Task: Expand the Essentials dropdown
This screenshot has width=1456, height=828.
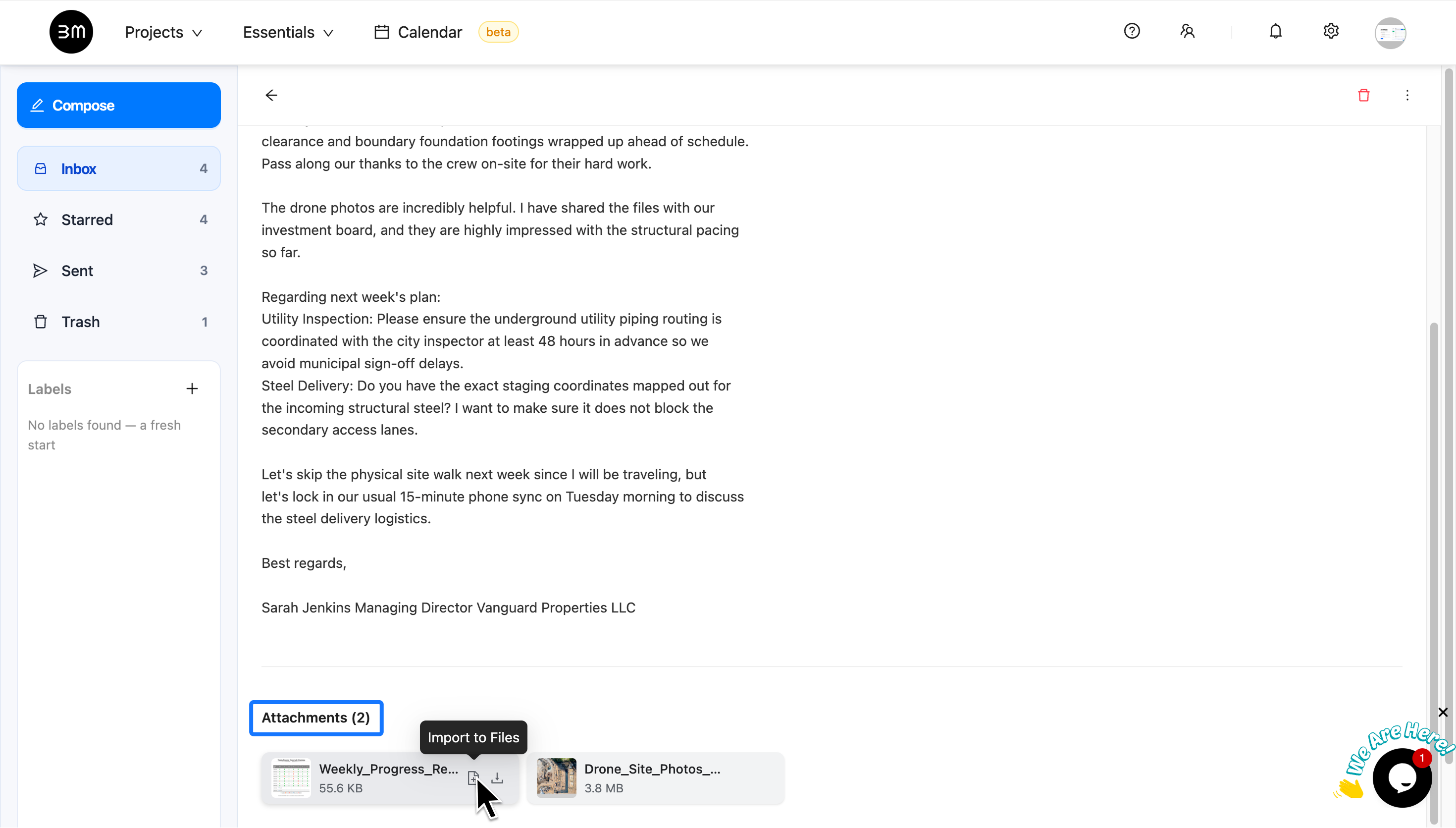Action: tap(288, 32)
